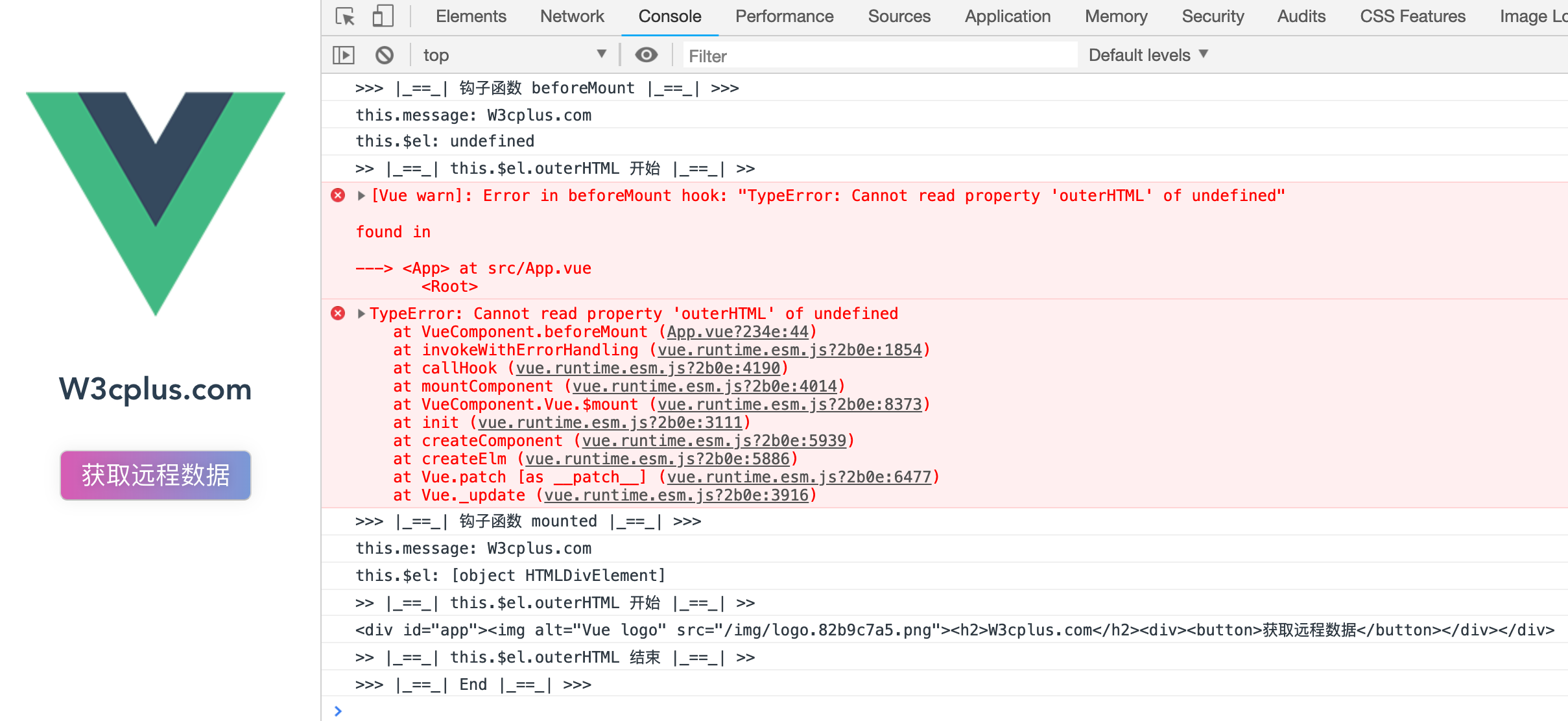Viewport: 1568px width, 721px height.
Task: Select the div id="app" outerHTML log line
Action: pos(944,630)
